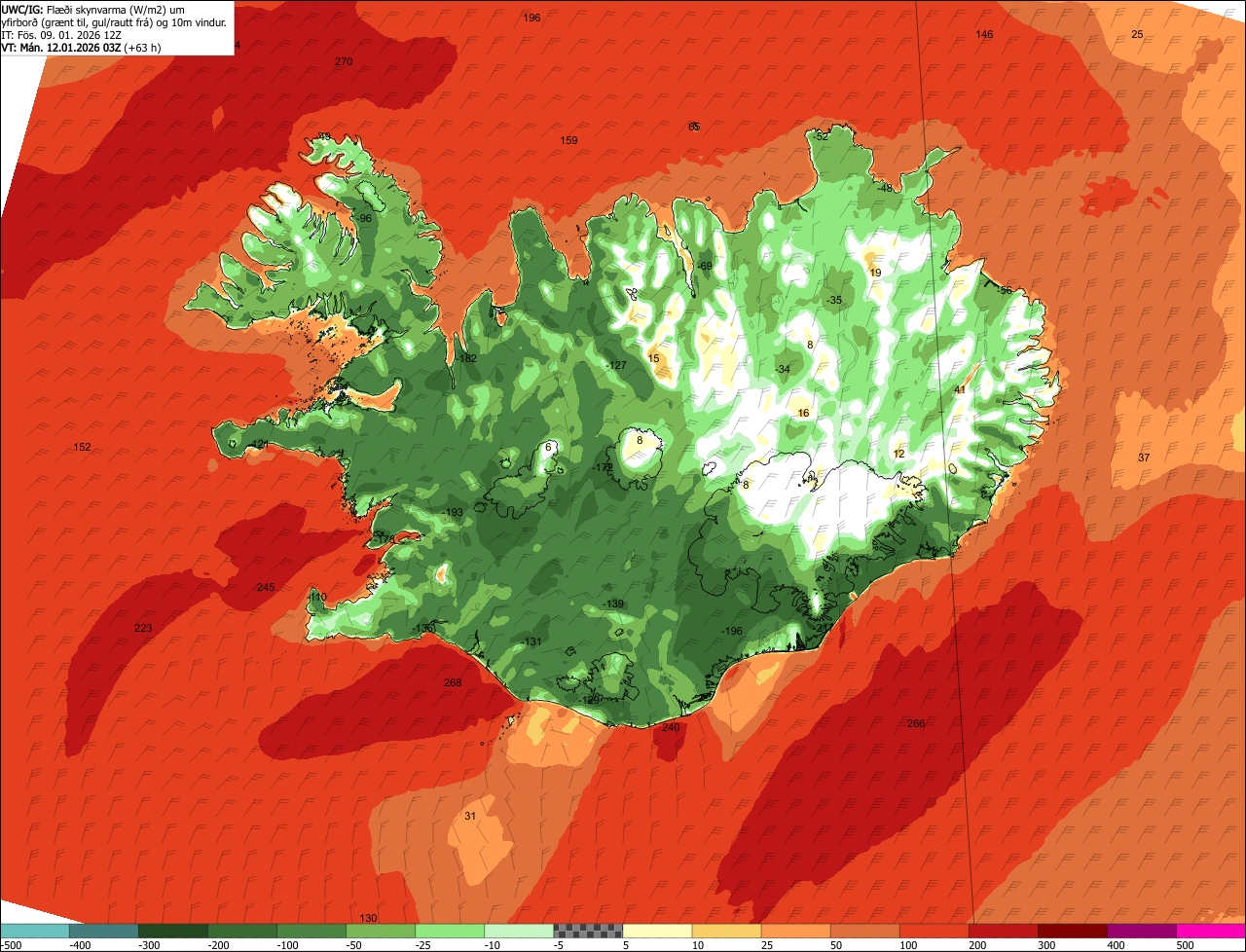Click the map value '41' near east coast

(x=960, y=390)
